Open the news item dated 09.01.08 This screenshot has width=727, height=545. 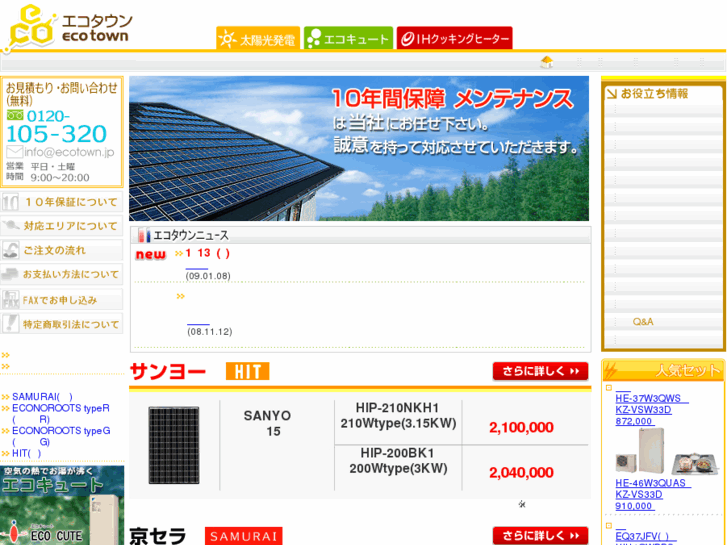tap(197, 269)
